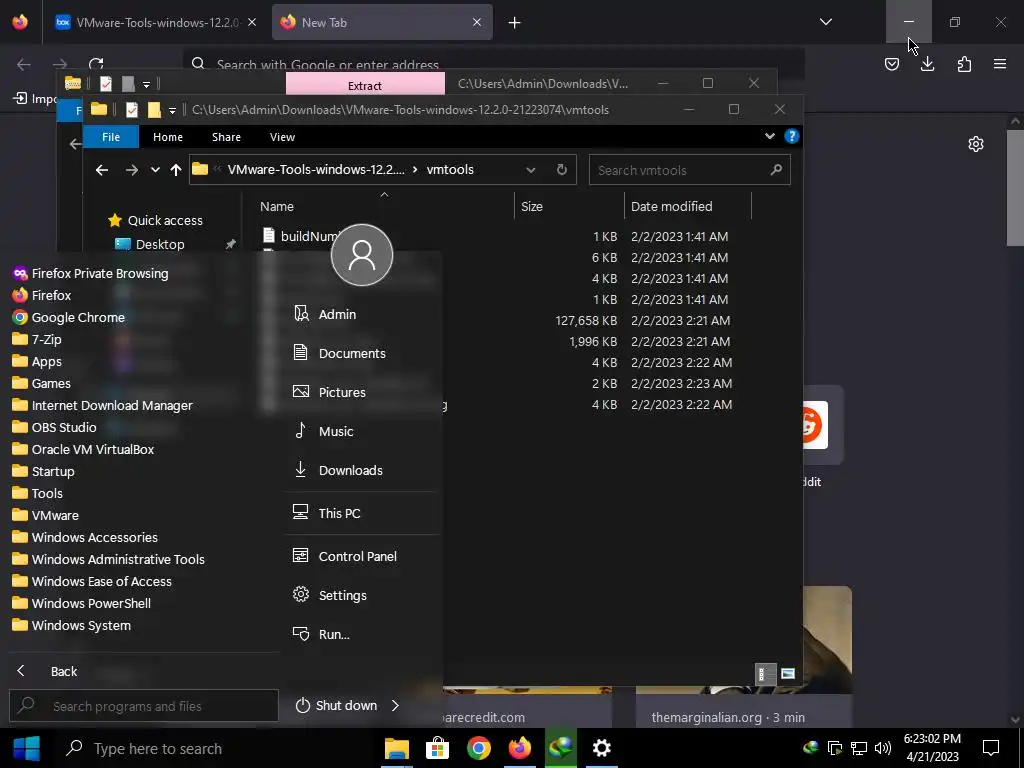Go back in vmtools Explorer window

click(102, 170)
